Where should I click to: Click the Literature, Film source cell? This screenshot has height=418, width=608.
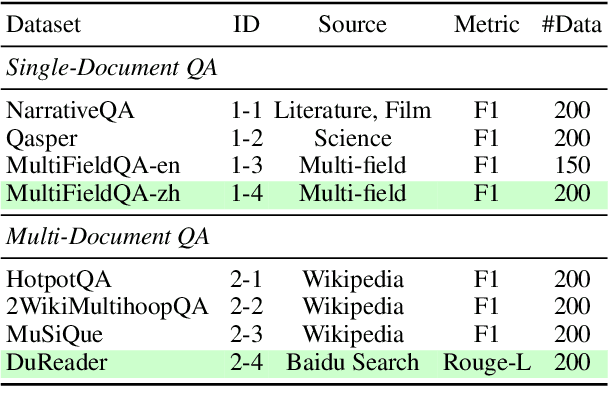(x=351, y=111)
